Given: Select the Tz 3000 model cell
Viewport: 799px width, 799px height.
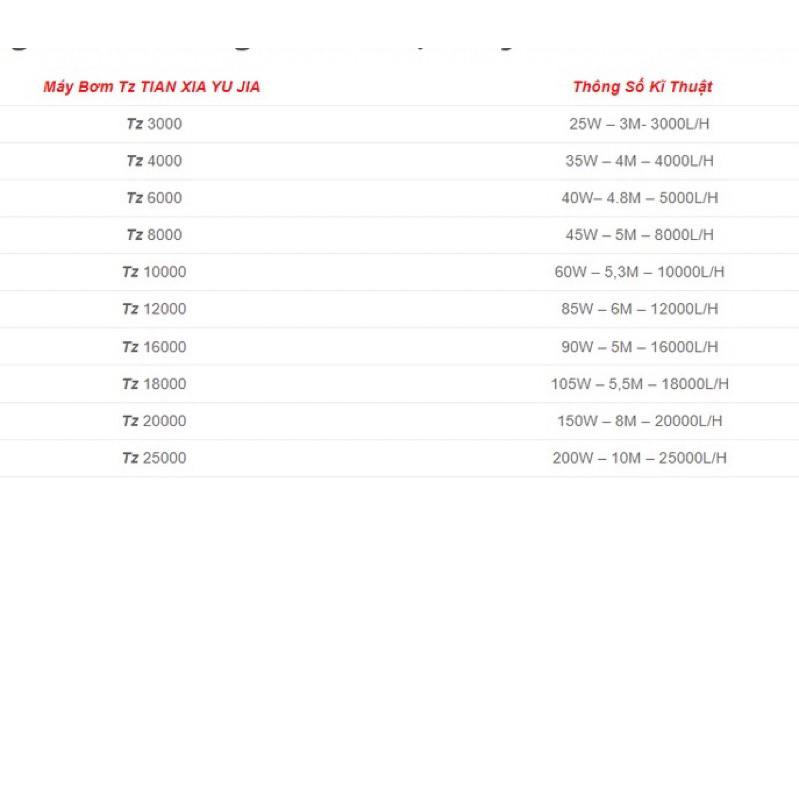Looking at the screenshot, I should pos(154,124).
